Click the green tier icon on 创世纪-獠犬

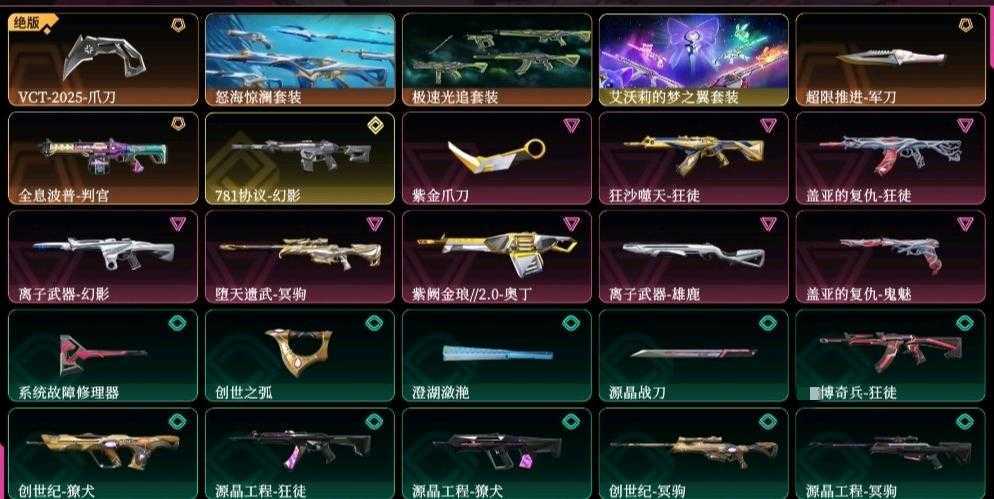pyautogui.click(x=178, y=422)
